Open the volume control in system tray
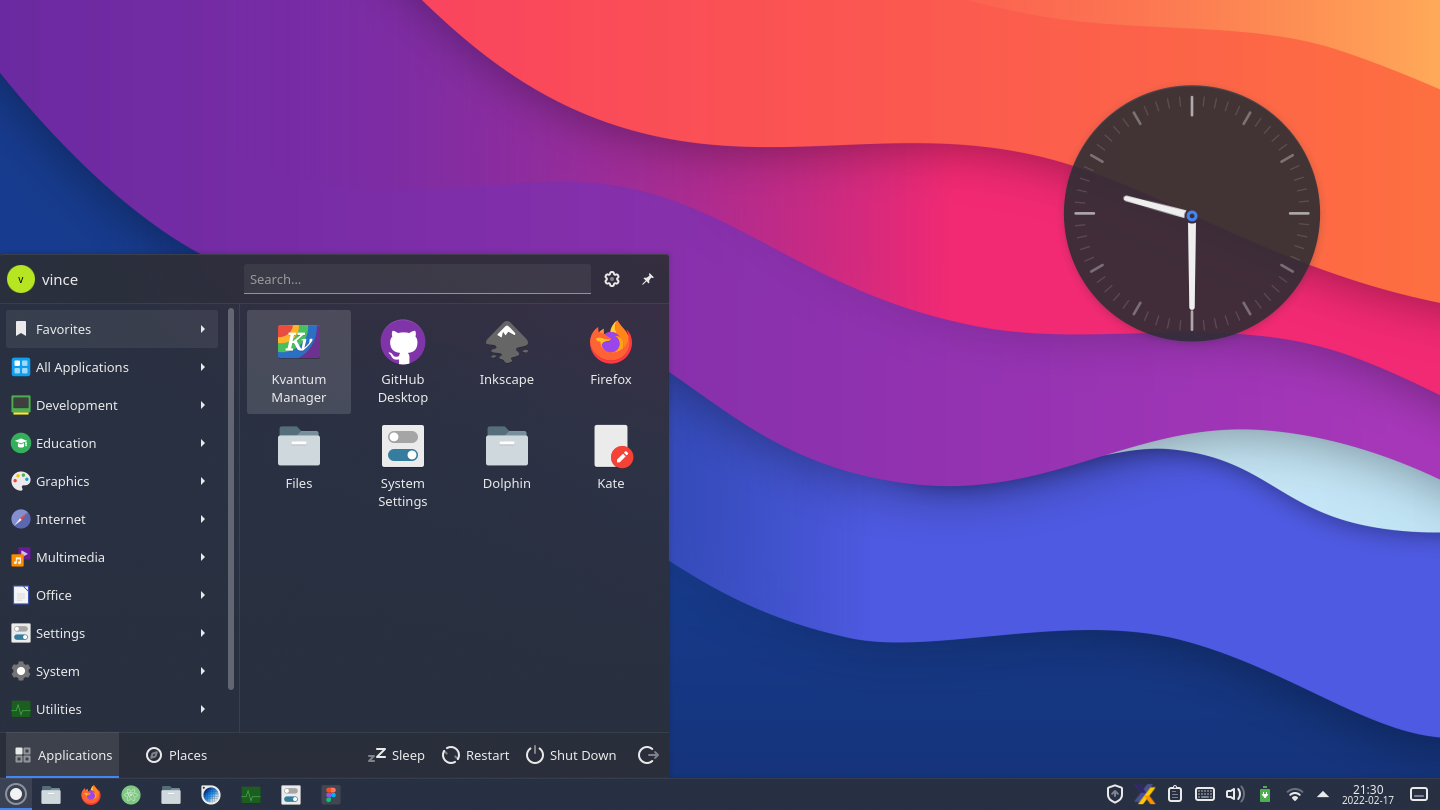 tap(1235, 794)
